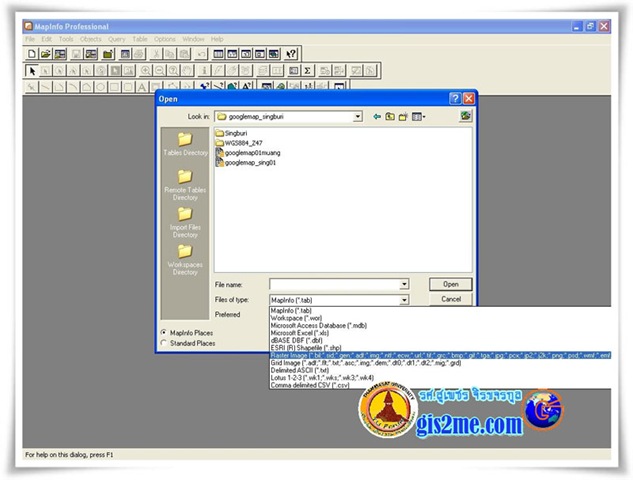This screenshot has height=480, width=633.
Task: Select the MapInfo Places radio button
Action: pos(163,333)
